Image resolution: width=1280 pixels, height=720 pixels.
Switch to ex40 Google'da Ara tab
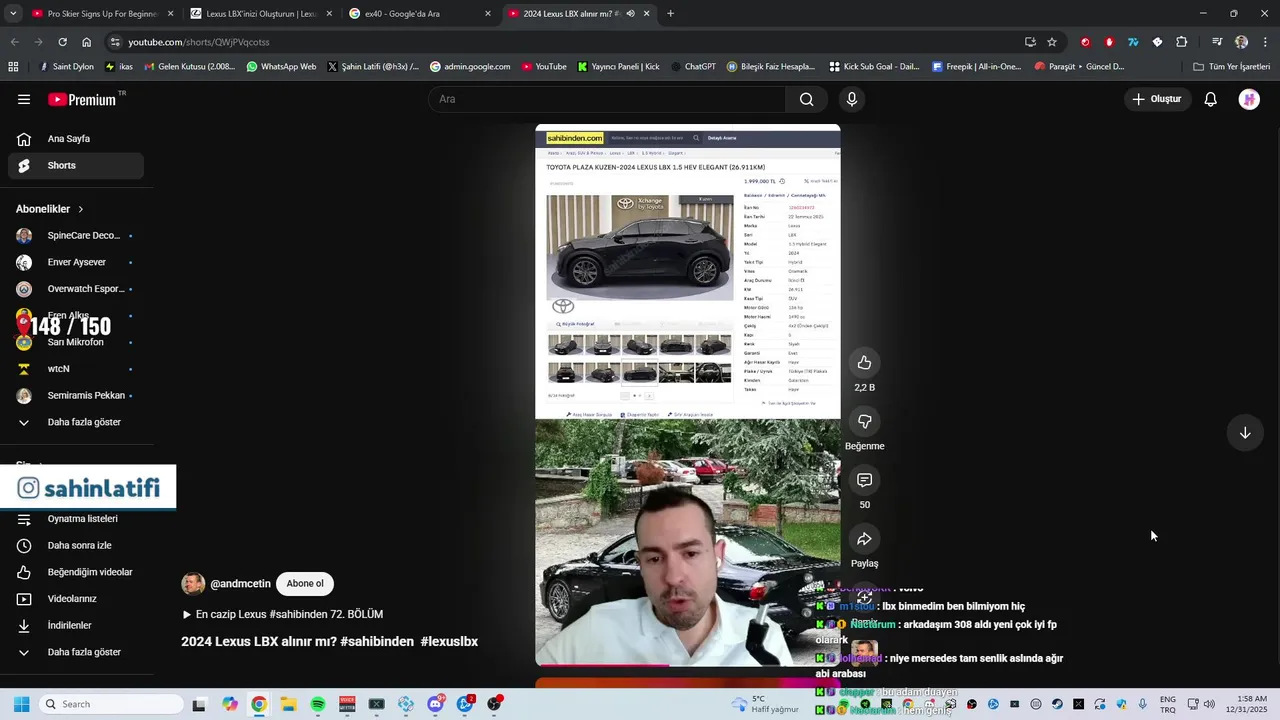(420, 14)
